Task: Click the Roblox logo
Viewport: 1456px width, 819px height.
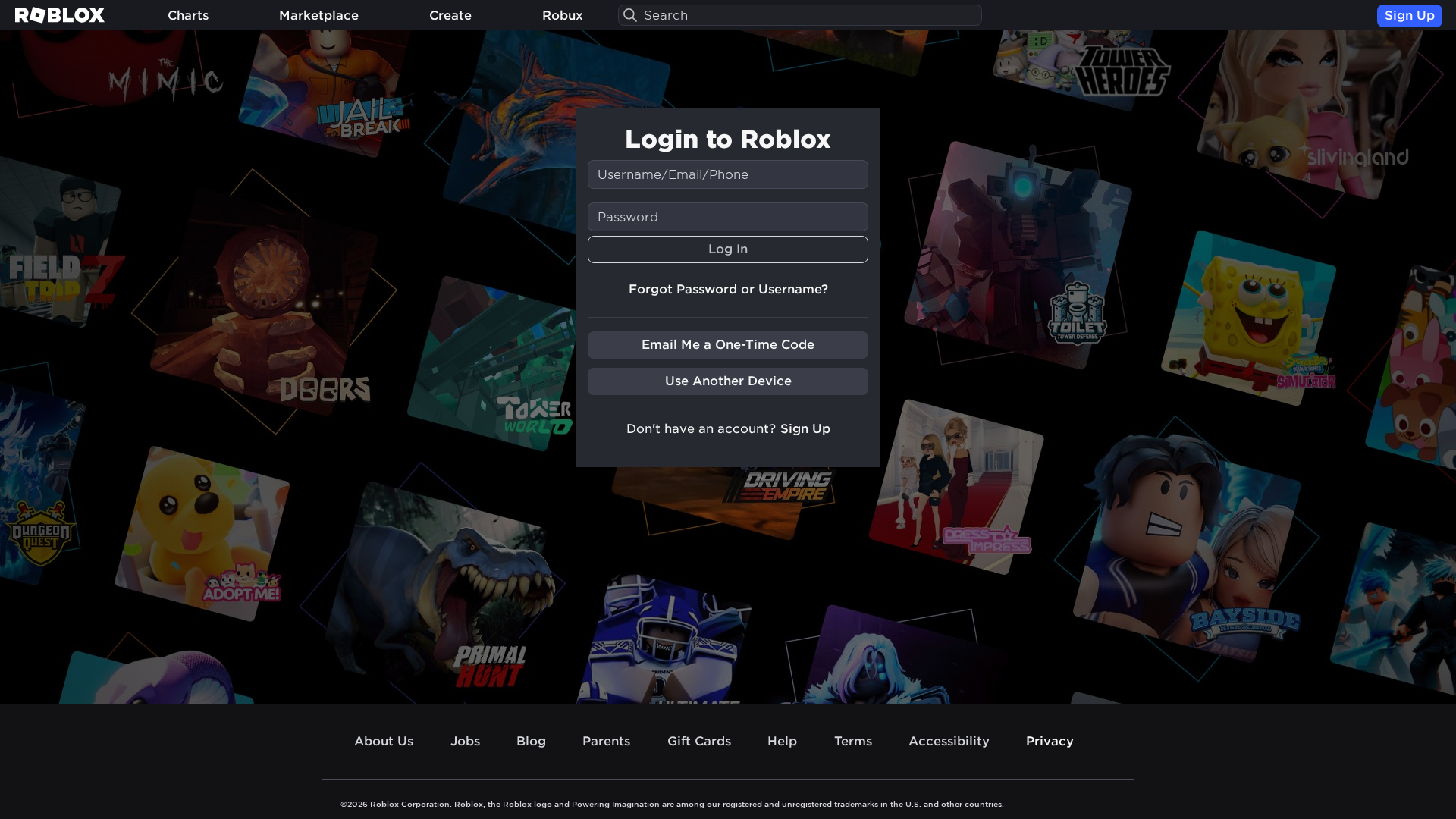Action: coord(60,15)
